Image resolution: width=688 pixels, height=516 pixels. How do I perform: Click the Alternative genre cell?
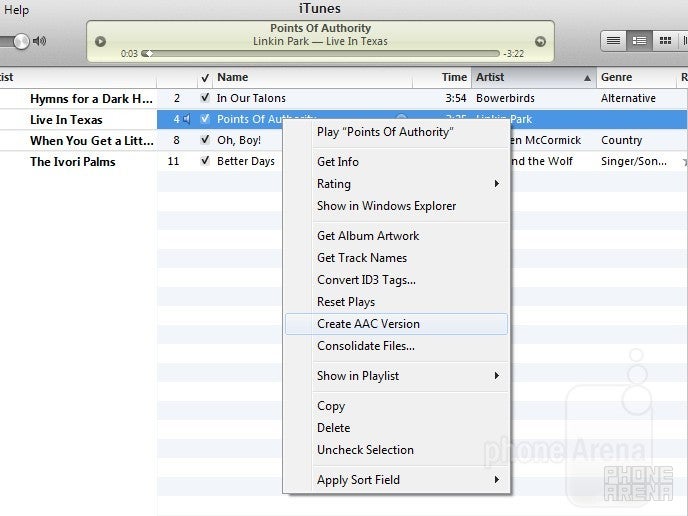click(628, 98)
